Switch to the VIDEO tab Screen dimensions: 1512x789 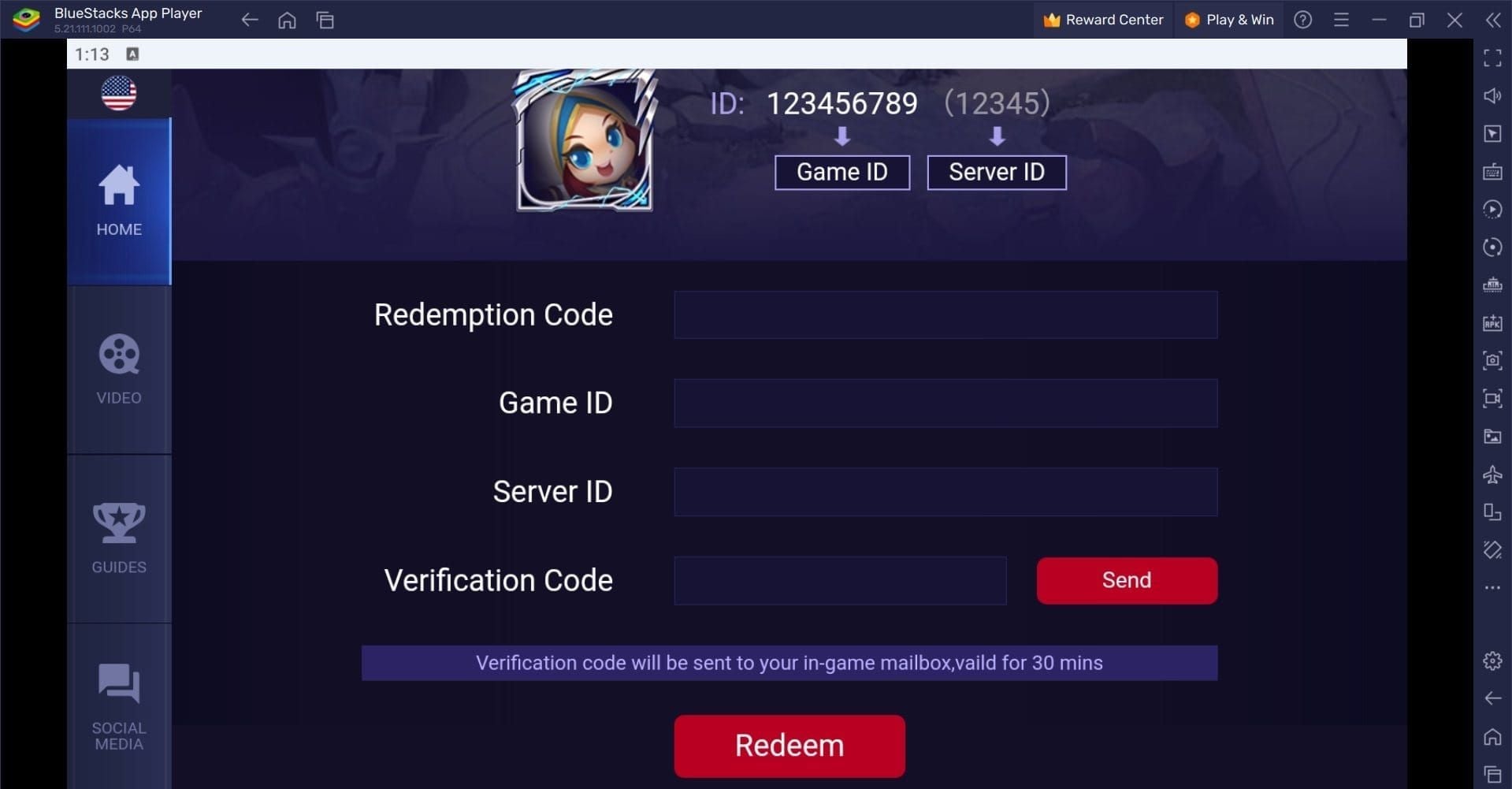118,370
